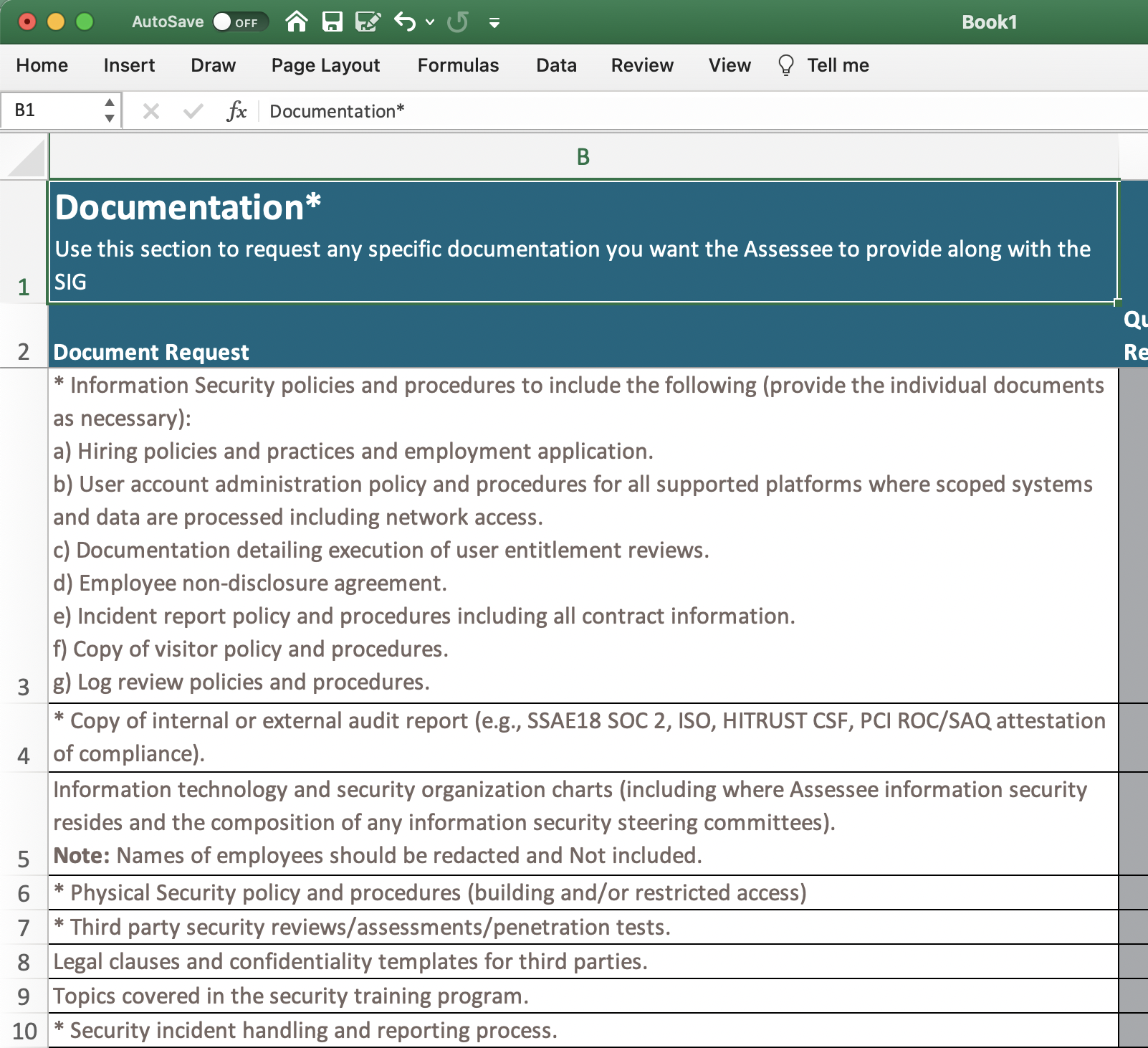Open the undo history dropdown arrow

coord(430,22)
